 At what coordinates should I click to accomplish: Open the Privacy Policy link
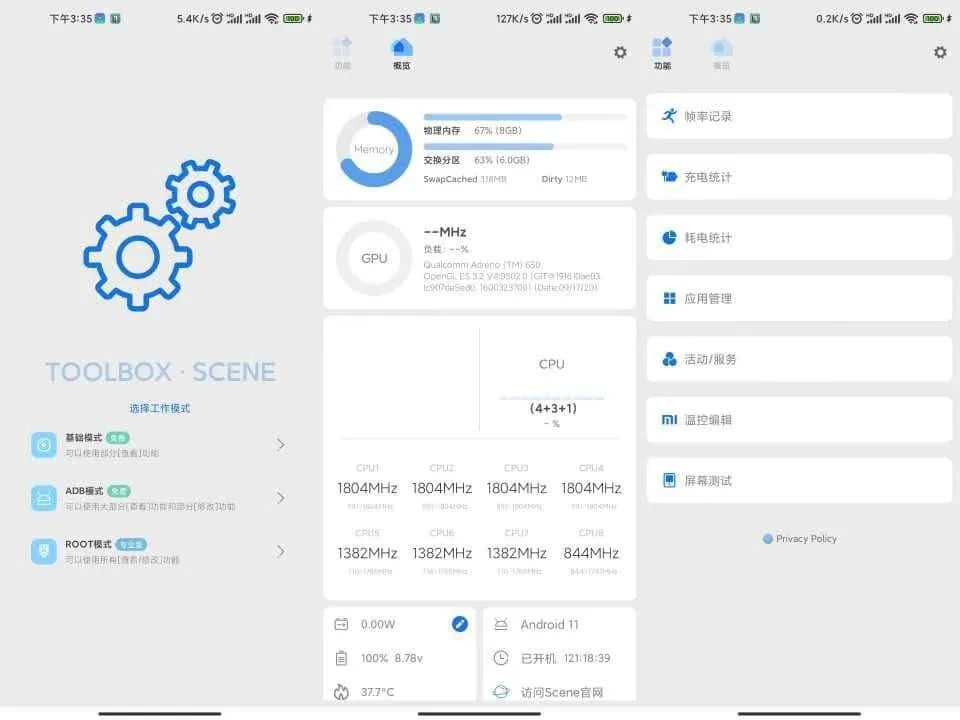pos(800,539)
